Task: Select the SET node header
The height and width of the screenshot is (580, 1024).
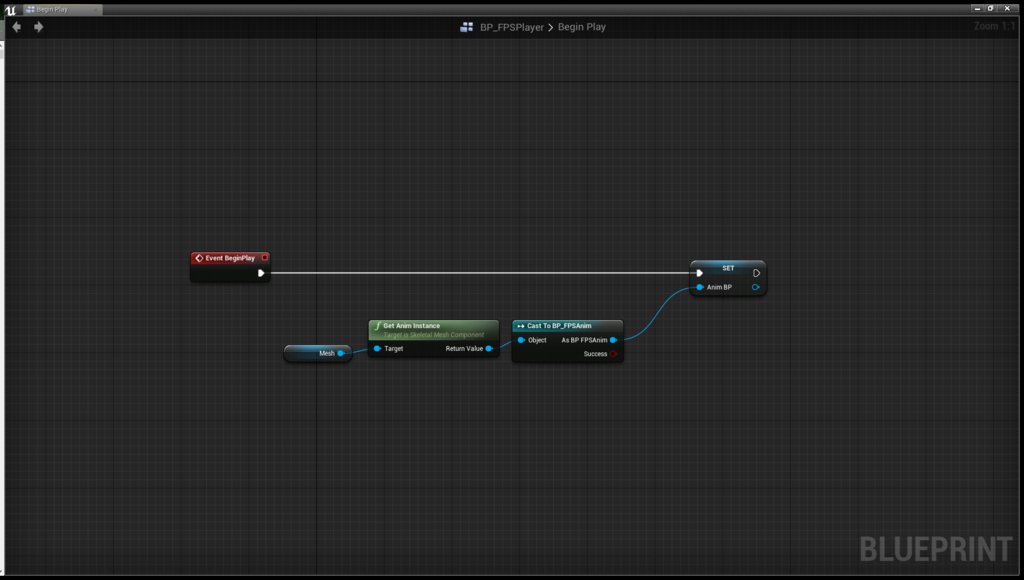Action: point(728,268)
